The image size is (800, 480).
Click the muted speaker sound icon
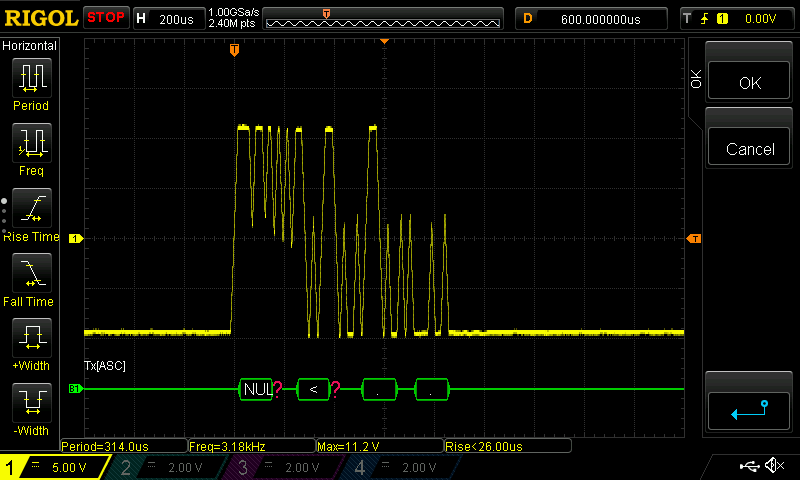(x=775, y=465)
